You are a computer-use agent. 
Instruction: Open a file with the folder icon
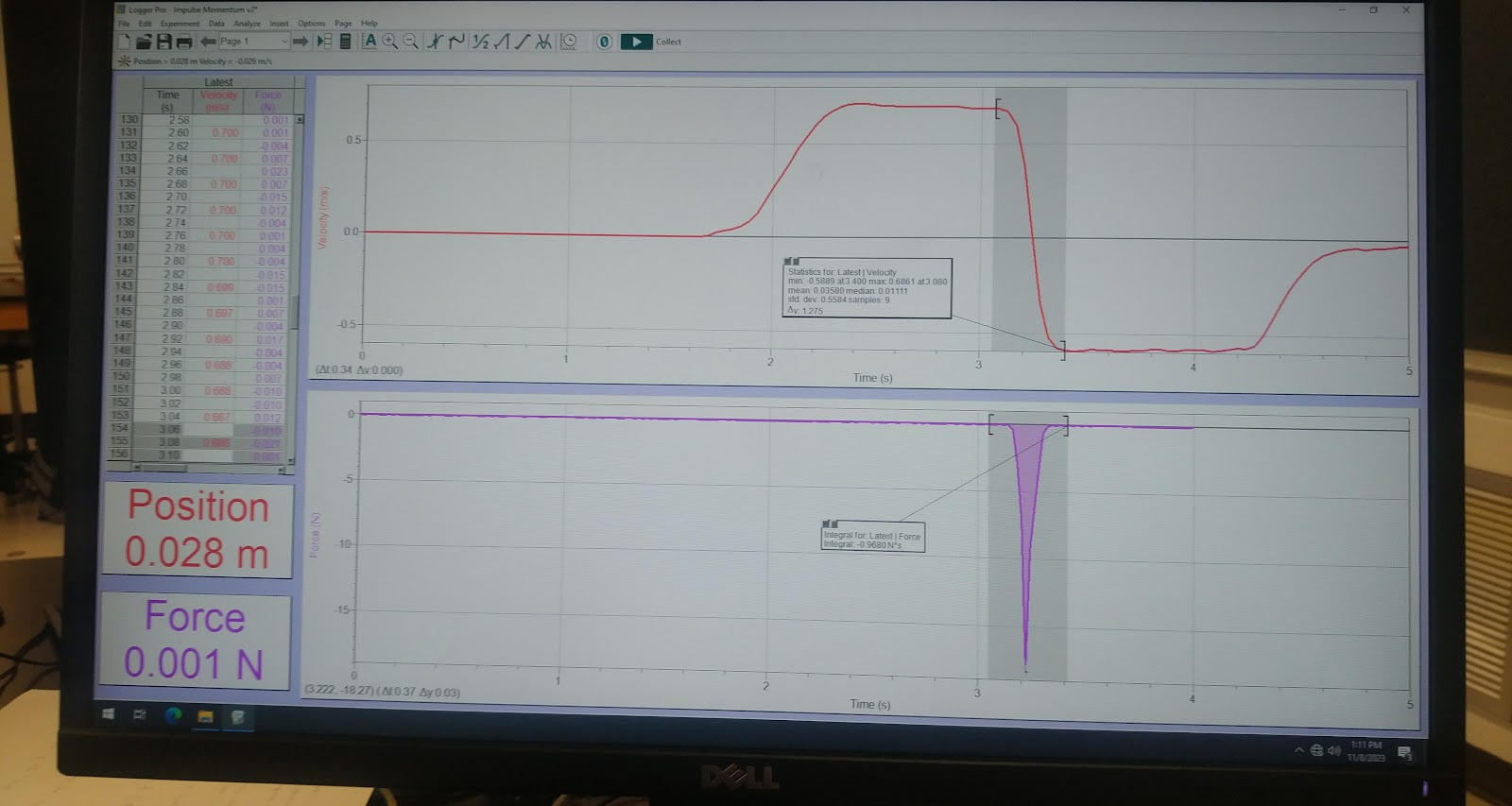[144, 42]
